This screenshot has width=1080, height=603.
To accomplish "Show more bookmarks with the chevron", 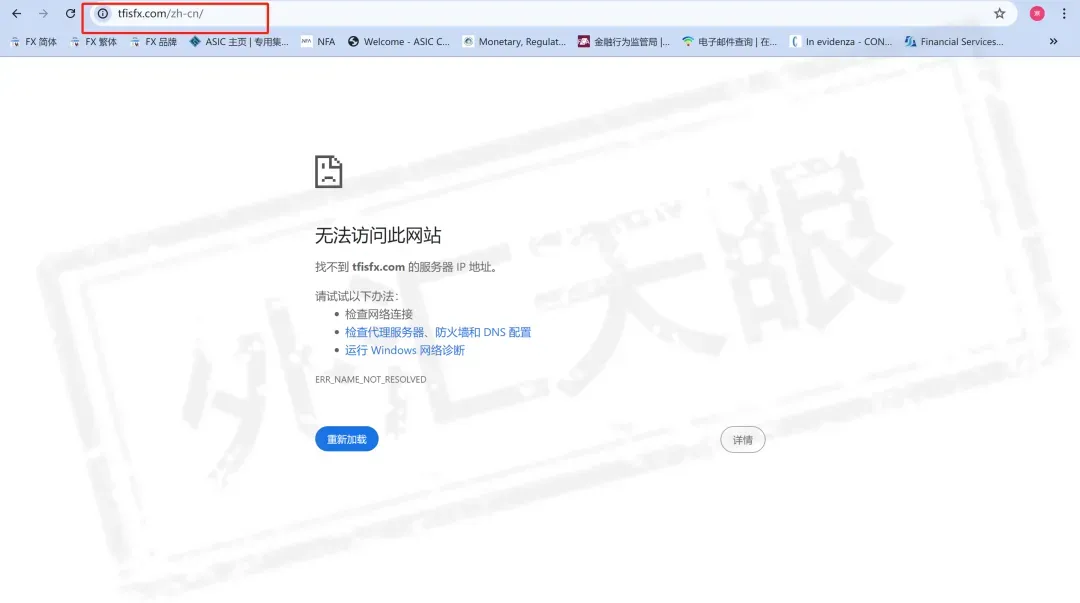I will pos(1053,41).
